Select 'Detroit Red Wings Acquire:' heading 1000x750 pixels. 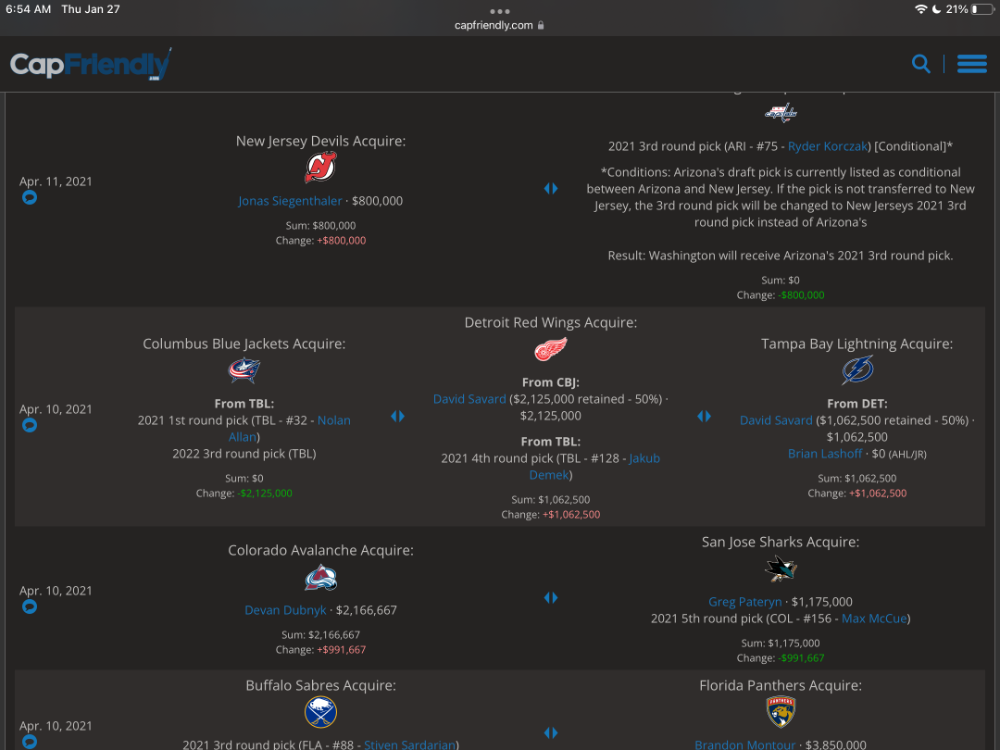pyautogui.click(x=550, y=323)
